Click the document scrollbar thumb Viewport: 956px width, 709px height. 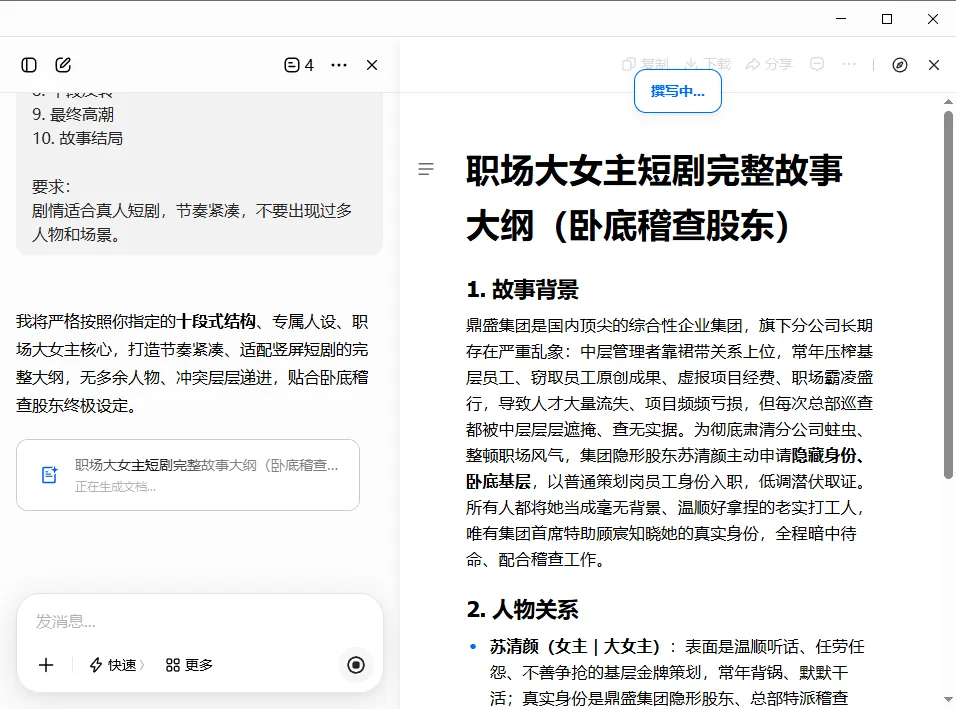948,295
